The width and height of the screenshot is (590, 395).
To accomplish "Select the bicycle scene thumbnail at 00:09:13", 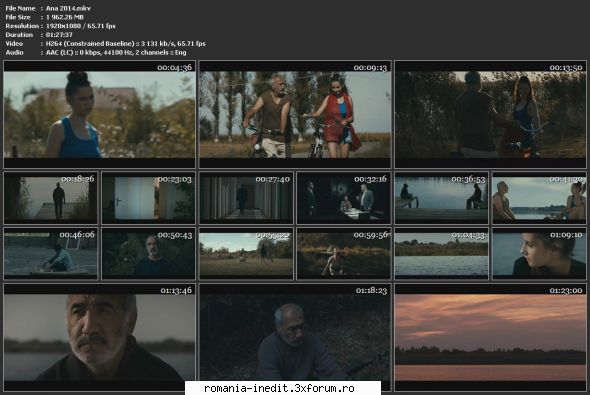I will pyautogui.click(x=295, y=114).
